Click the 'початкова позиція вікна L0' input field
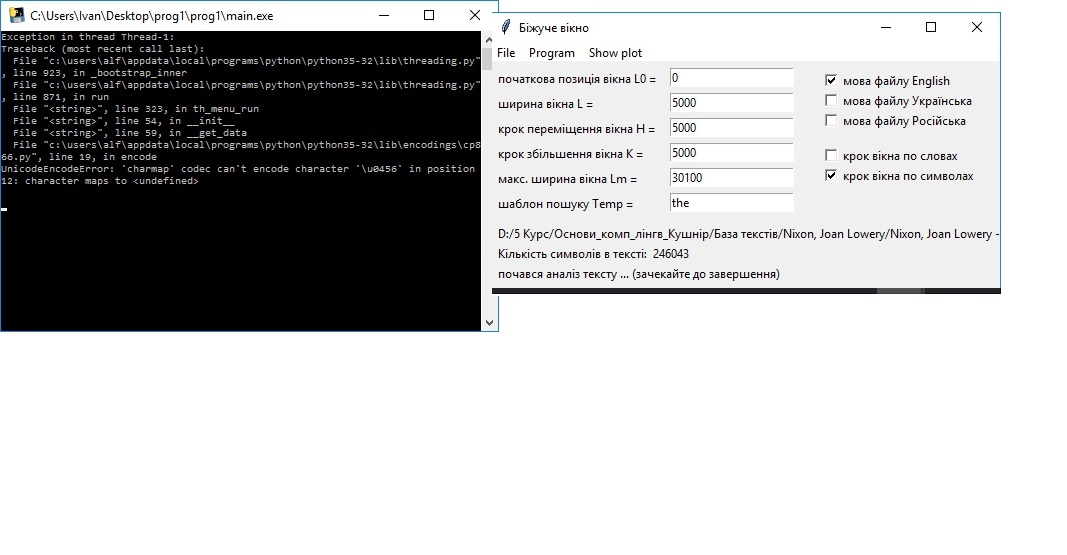The image size is (1067, 555). pyautogui.click(x=731, y=78)
